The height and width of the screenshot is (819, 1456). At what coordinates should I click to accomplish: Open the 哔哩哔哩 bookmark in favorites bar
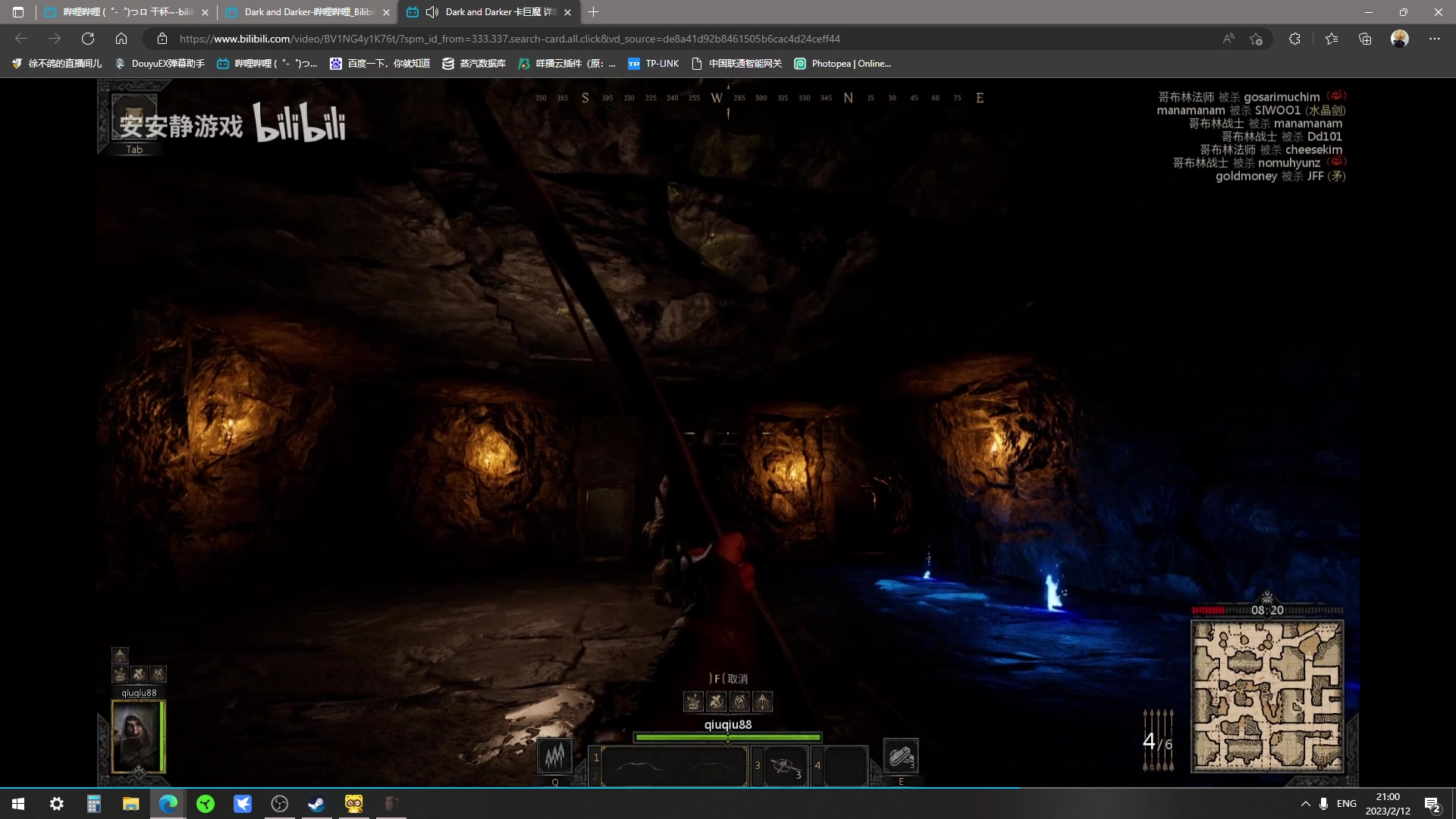pyautogui.click(x=266, y=64)
